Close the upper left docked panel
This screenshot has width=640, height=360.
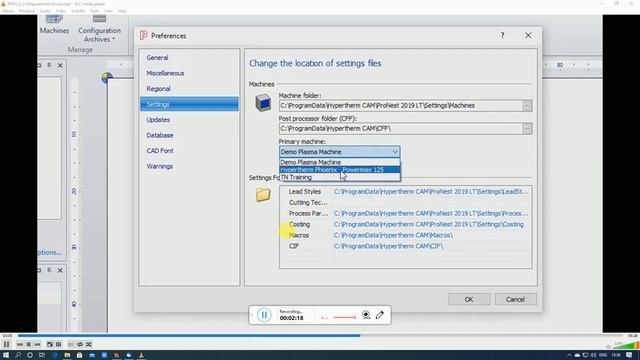pos(60,65)
